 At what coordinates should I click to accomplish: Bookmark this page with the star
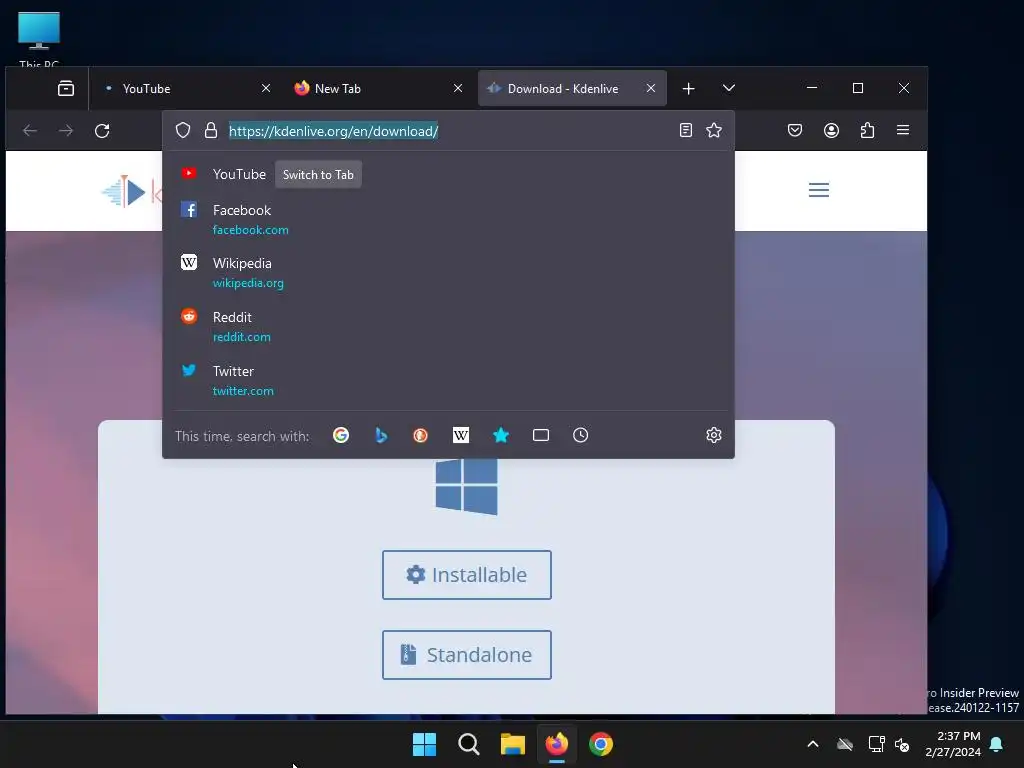(x=714, y=130)
